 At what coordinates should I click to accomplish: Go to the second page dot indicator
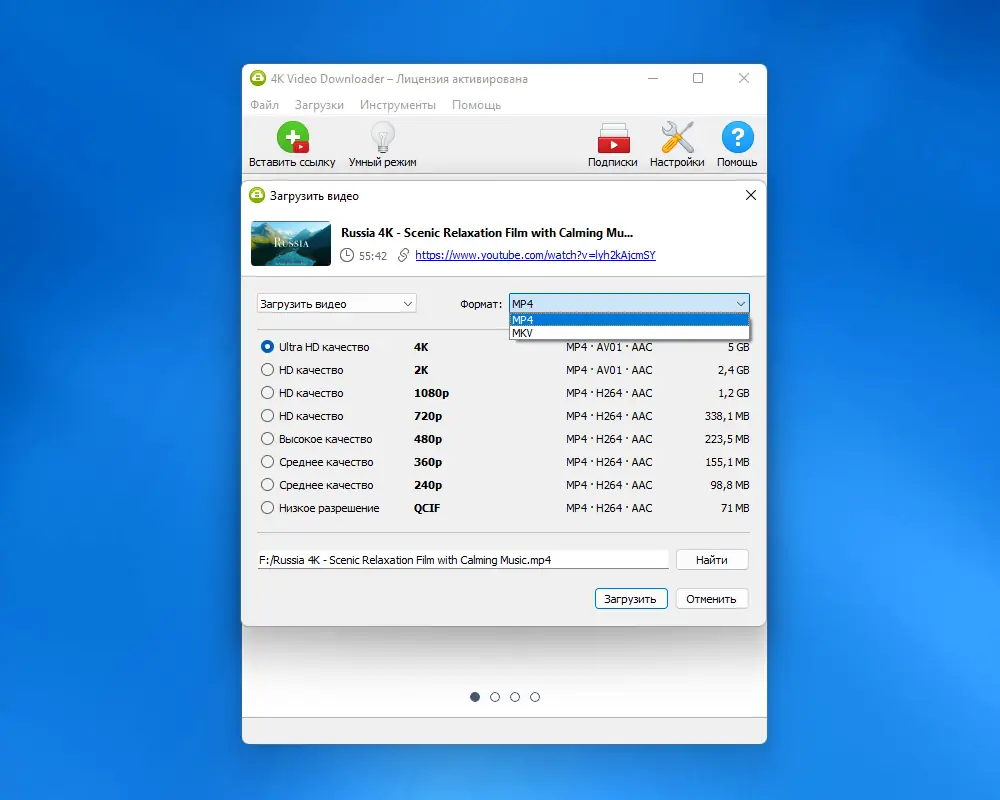point(495,697)
